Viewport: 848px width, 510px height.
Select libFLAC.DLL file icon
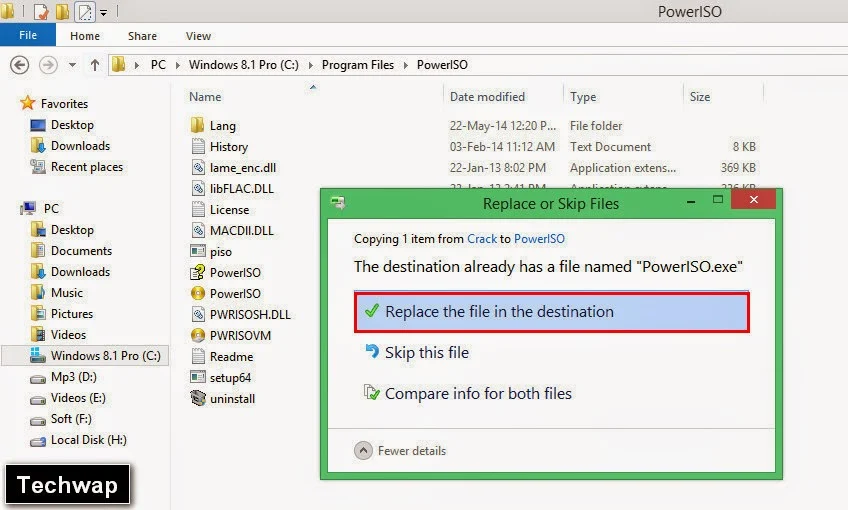click(198, 189)
